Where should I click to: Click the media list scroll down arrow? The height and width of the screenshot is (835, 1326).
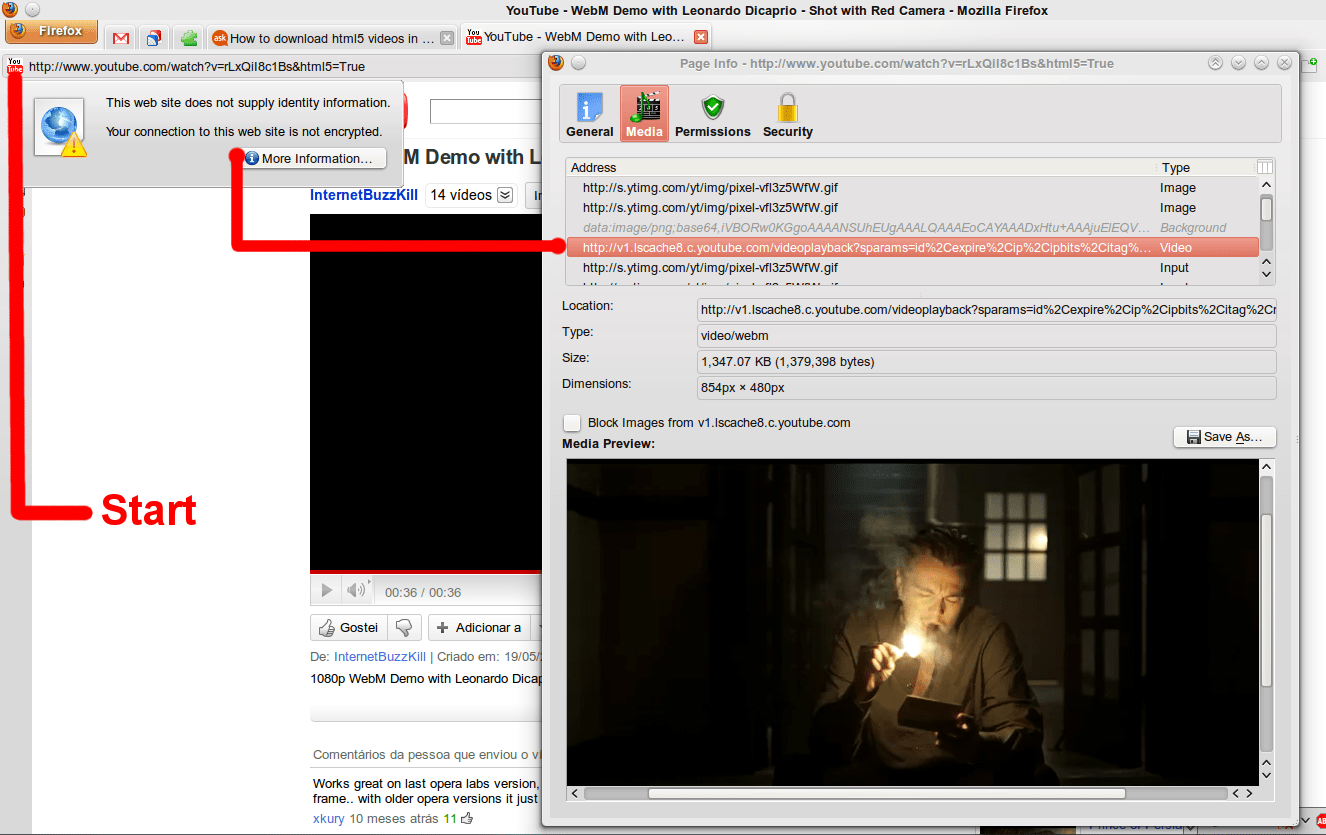(x=1266, y=273)
